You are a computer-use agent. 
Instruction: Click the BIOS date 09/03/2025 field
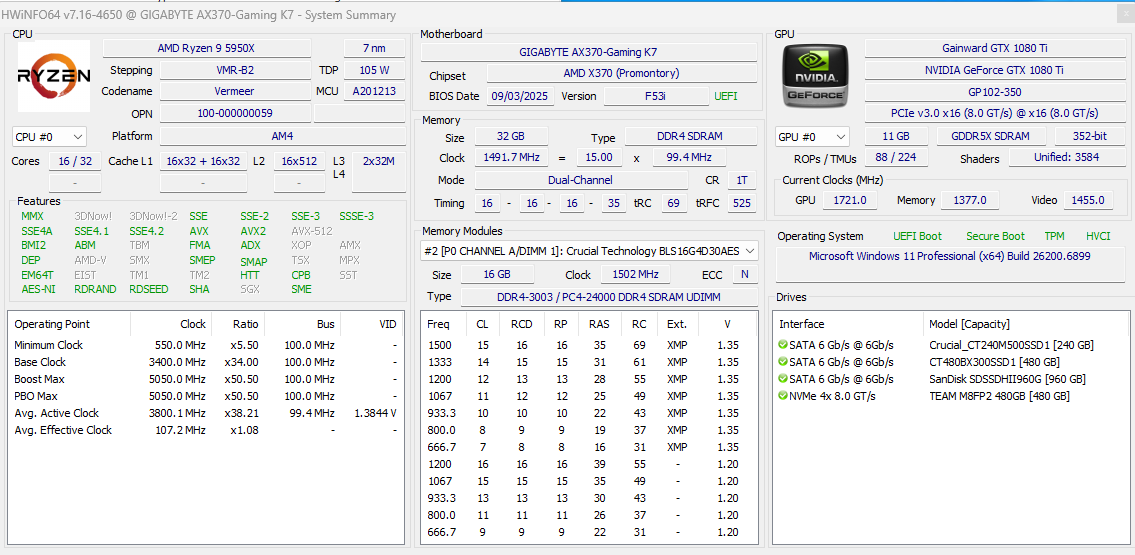point(520,96)
